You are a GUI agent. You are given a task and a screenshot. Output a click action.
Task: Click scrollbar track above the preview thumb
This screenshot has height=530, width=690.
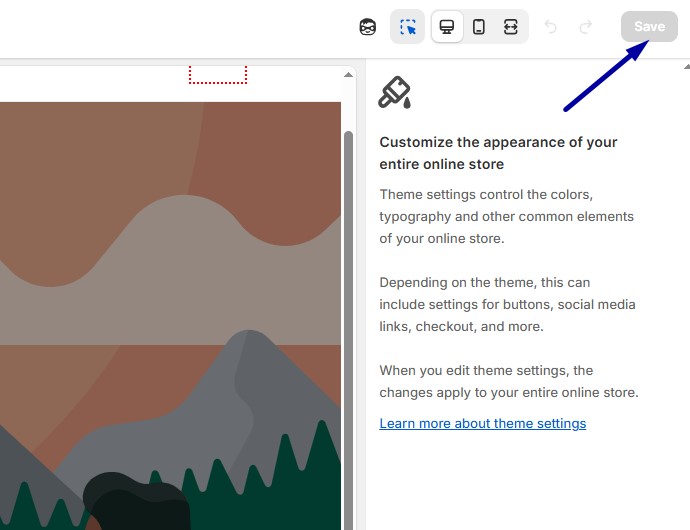(x=349, y=106)
